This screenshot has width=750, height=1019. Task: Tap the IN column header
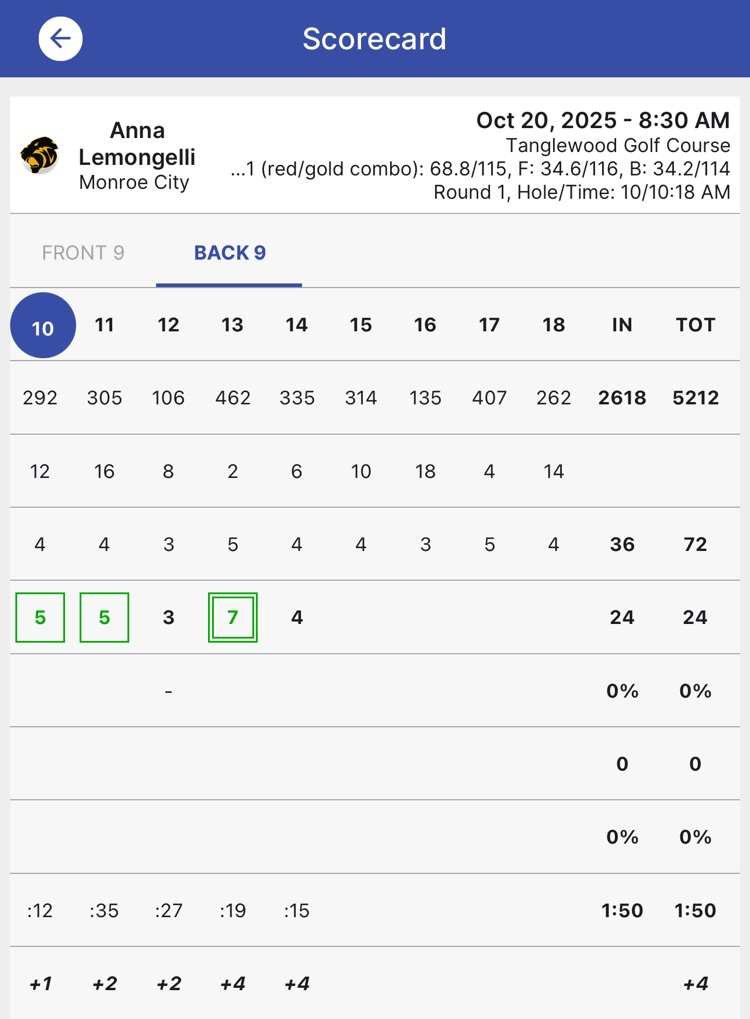[x=622, y=325]
